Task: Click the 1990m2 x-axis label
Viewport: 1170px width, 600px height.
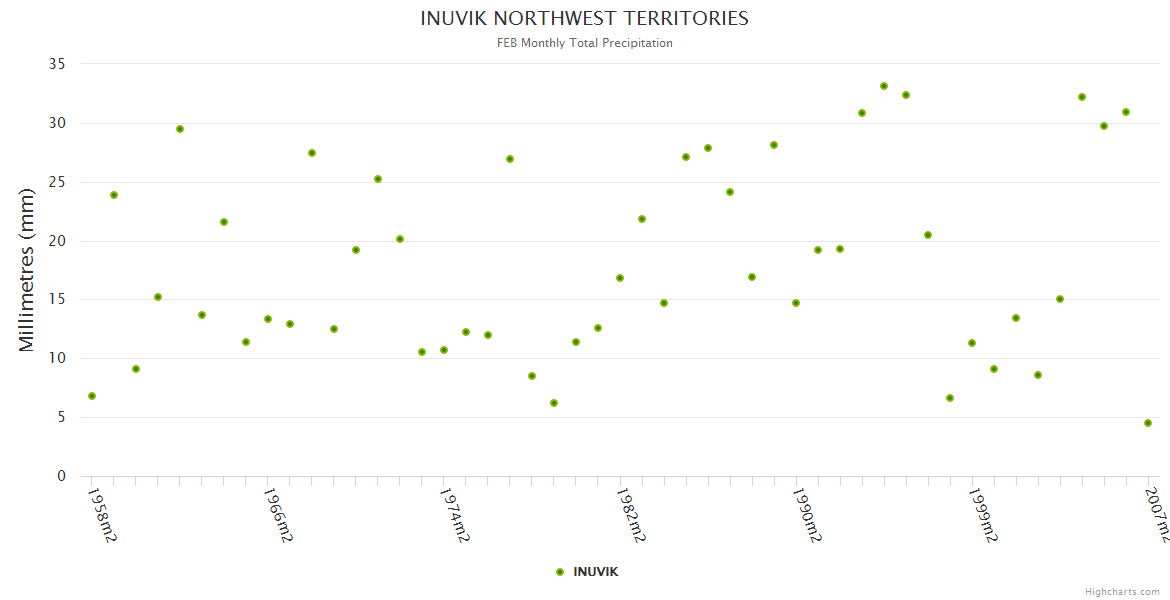Action: (807, 515)
